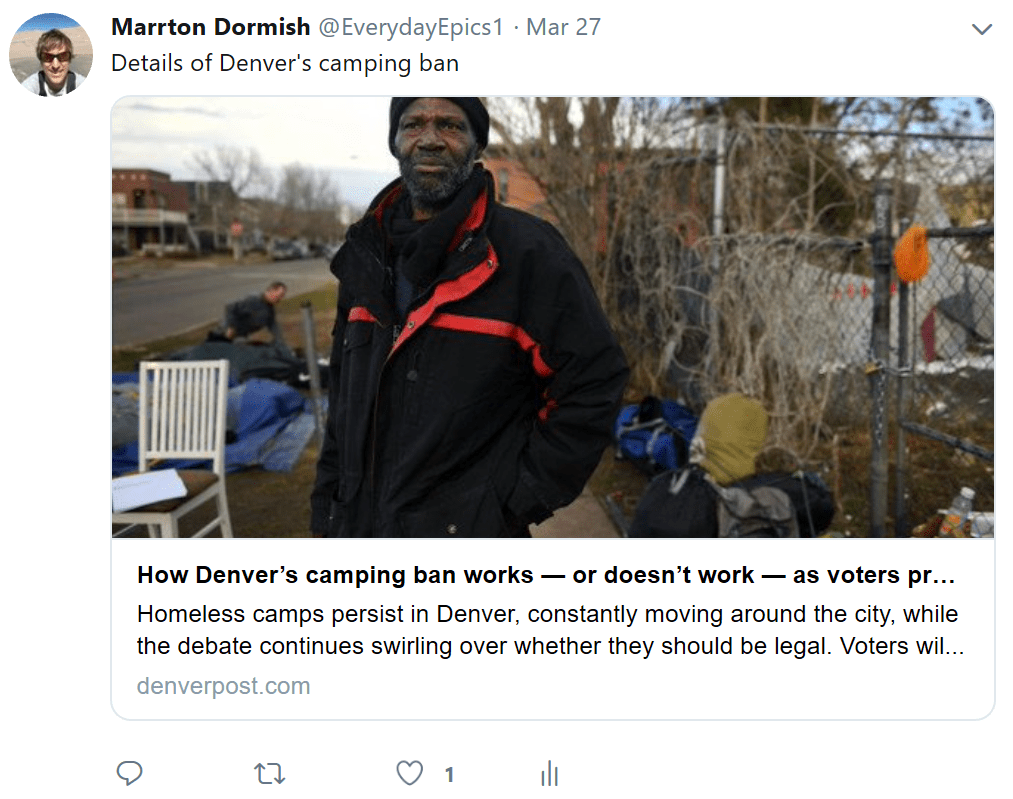
Task: Click the like count number 1
Action: click(450, 774)
